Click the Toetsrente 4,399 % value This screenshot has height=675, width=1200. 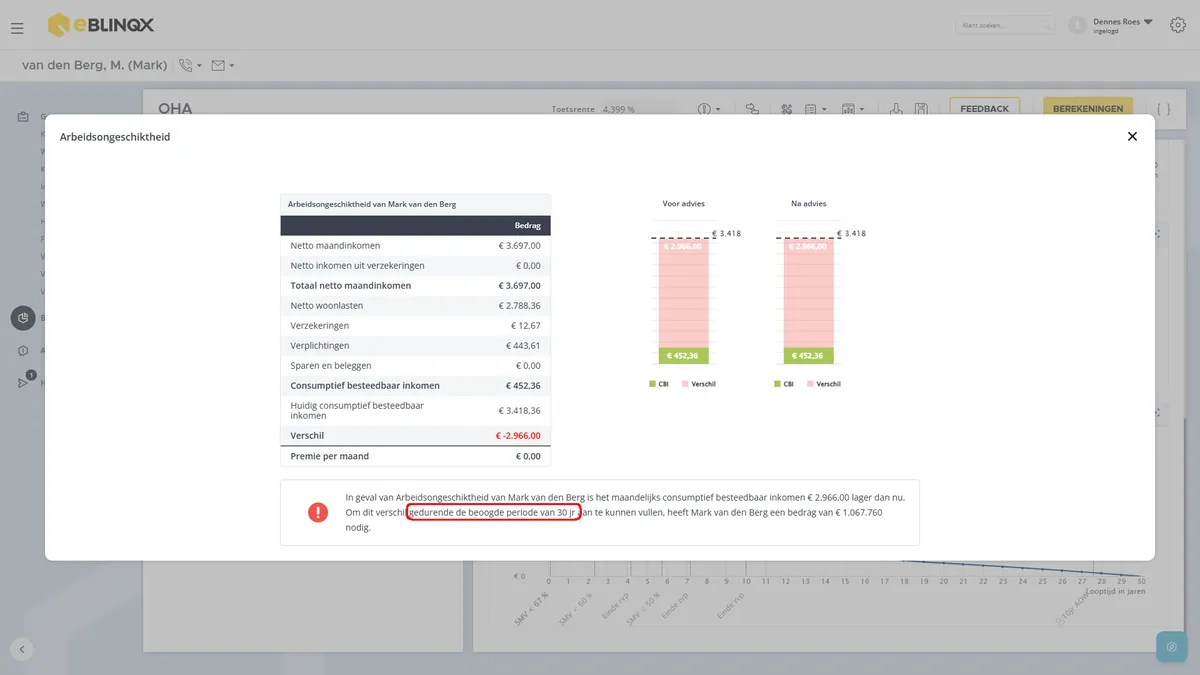tap(618, 109)
